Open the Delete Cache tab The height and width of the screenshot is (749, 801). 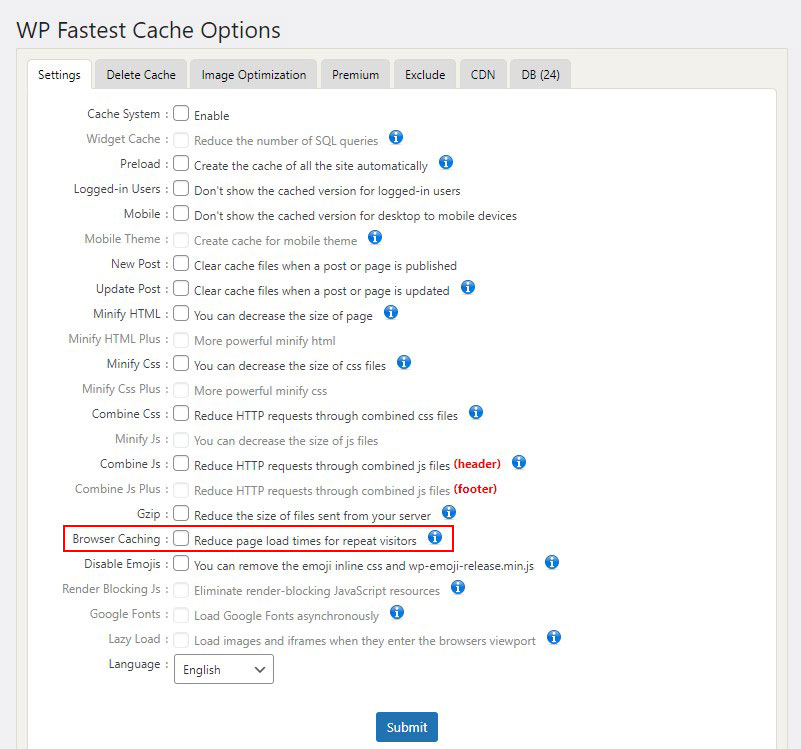pos(141,75)
